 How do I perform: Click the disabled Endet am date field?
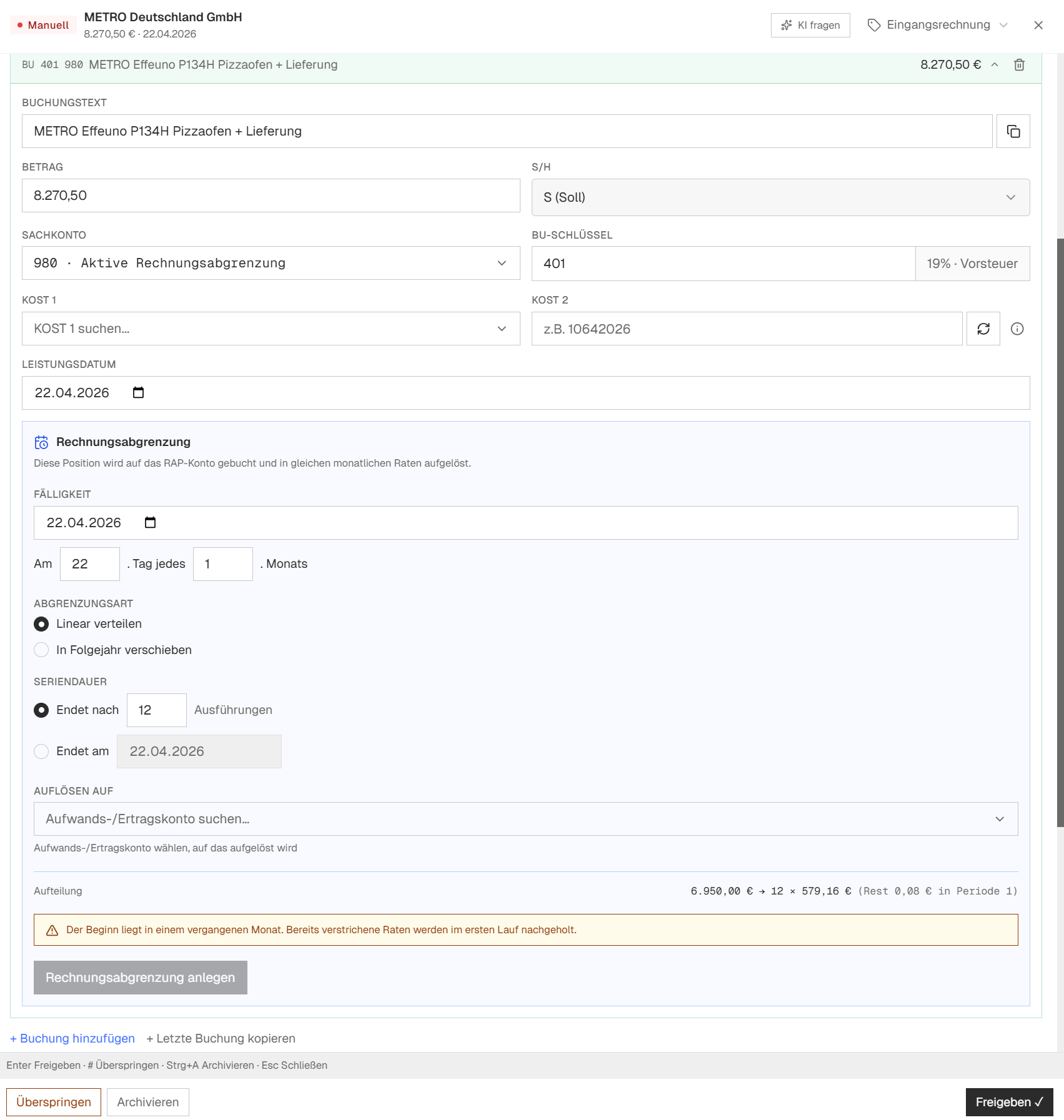[199, 751]
